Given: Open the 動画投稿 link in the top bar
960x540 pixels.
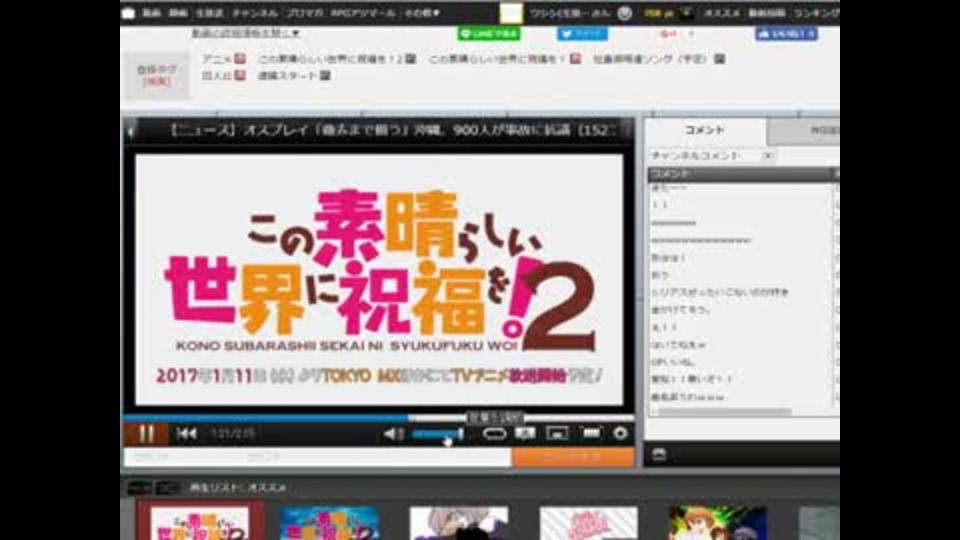Looking at the screenshot, I should click(767, 13).
